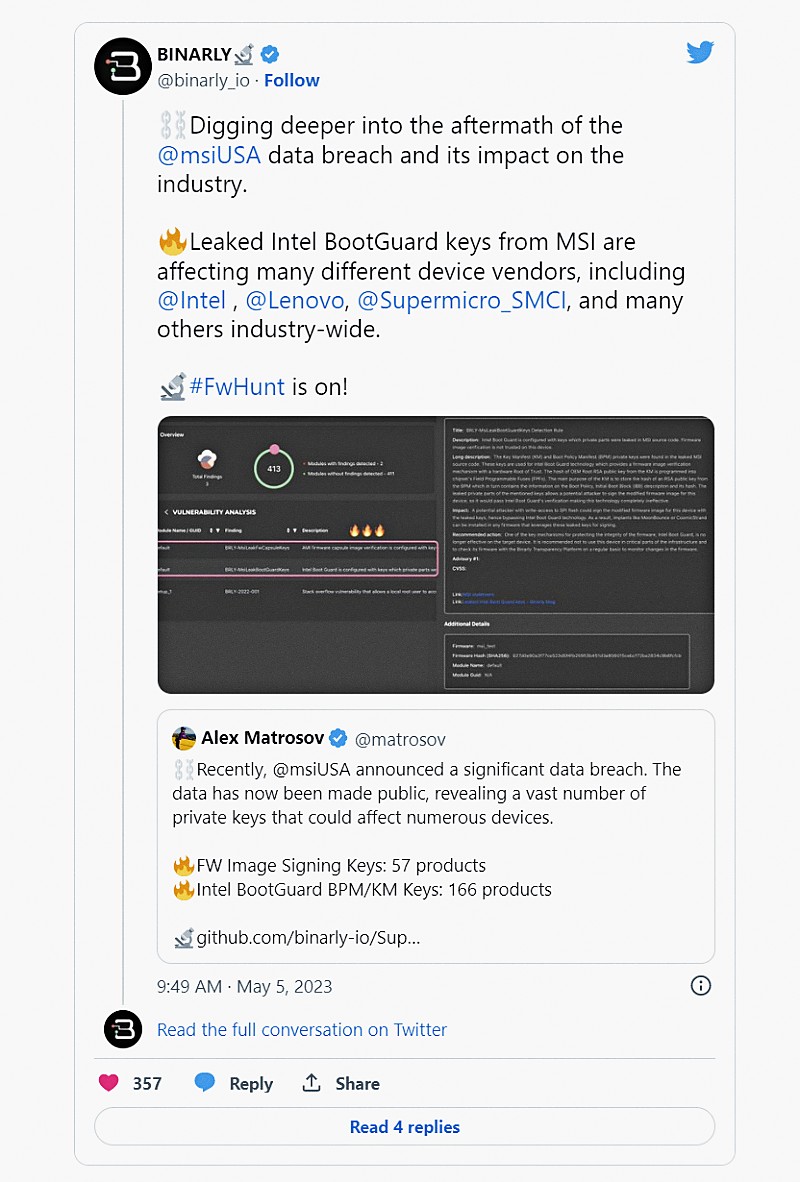Open the @Intel mention link
This screenshot has height=1182, width=800.
[x=191, y=300]
